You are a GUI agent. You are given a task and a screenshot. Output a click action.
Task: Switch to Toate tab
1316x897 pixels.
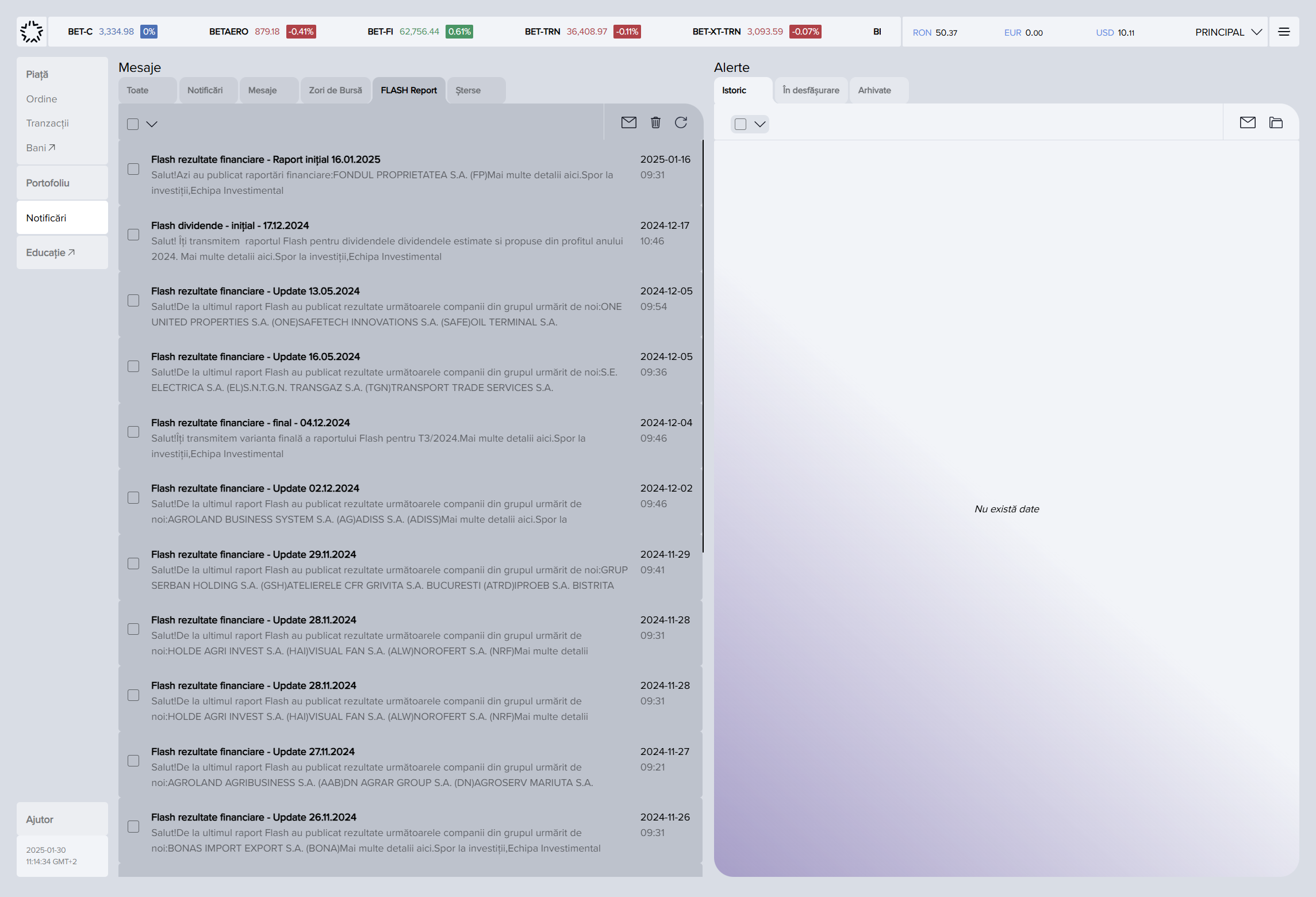coord(148,90)
